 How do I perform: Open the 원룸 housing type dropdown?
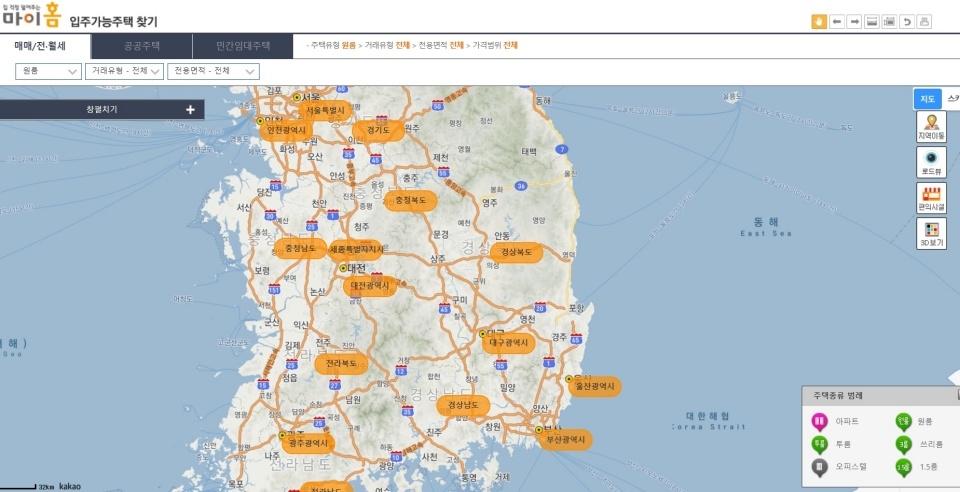48,71
